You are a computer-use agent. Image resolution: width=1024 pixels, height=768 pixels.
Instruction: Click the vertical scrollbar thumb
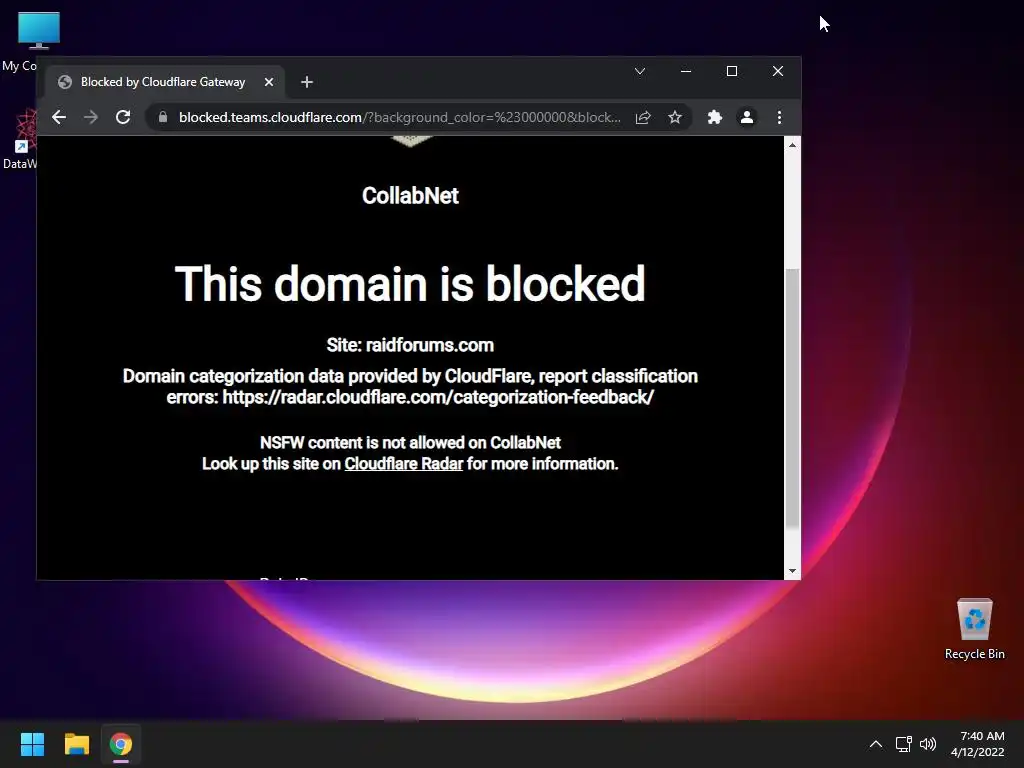[x=792, y=398]
